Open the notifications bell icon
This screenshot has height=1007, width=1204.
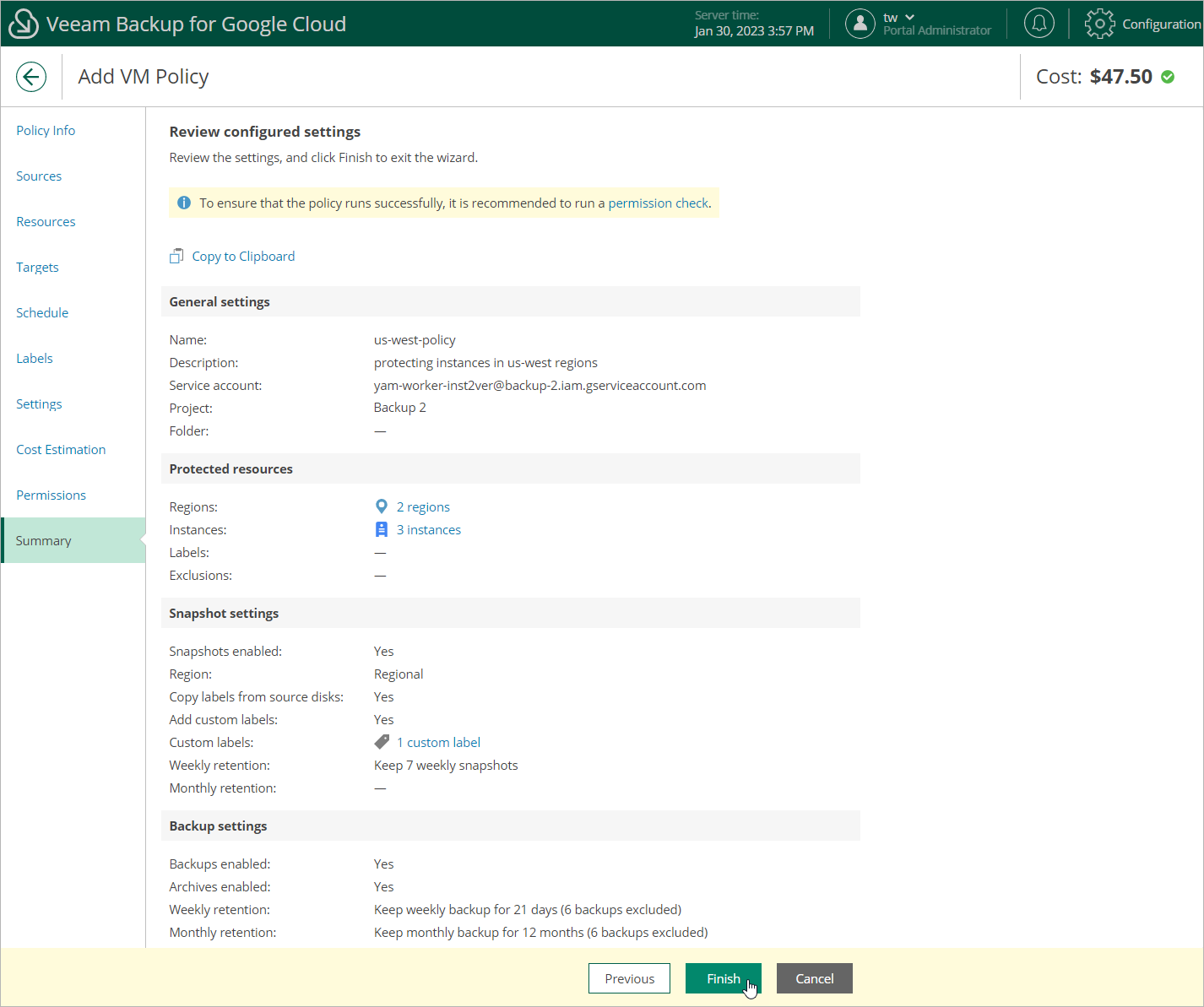click(x=1039, y=24)
